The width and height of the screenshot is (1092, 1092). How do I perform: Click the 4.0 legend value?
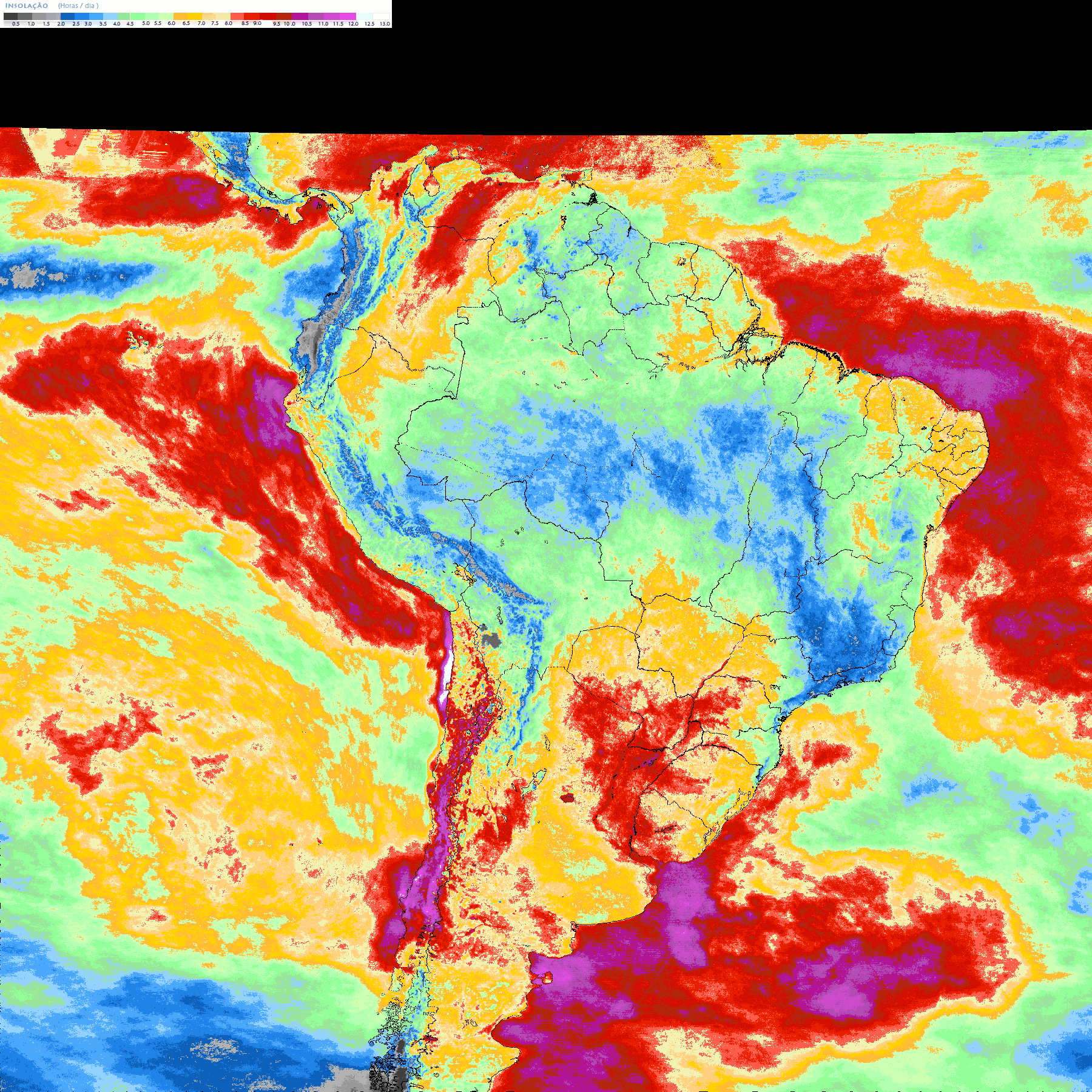click(116, 24)
